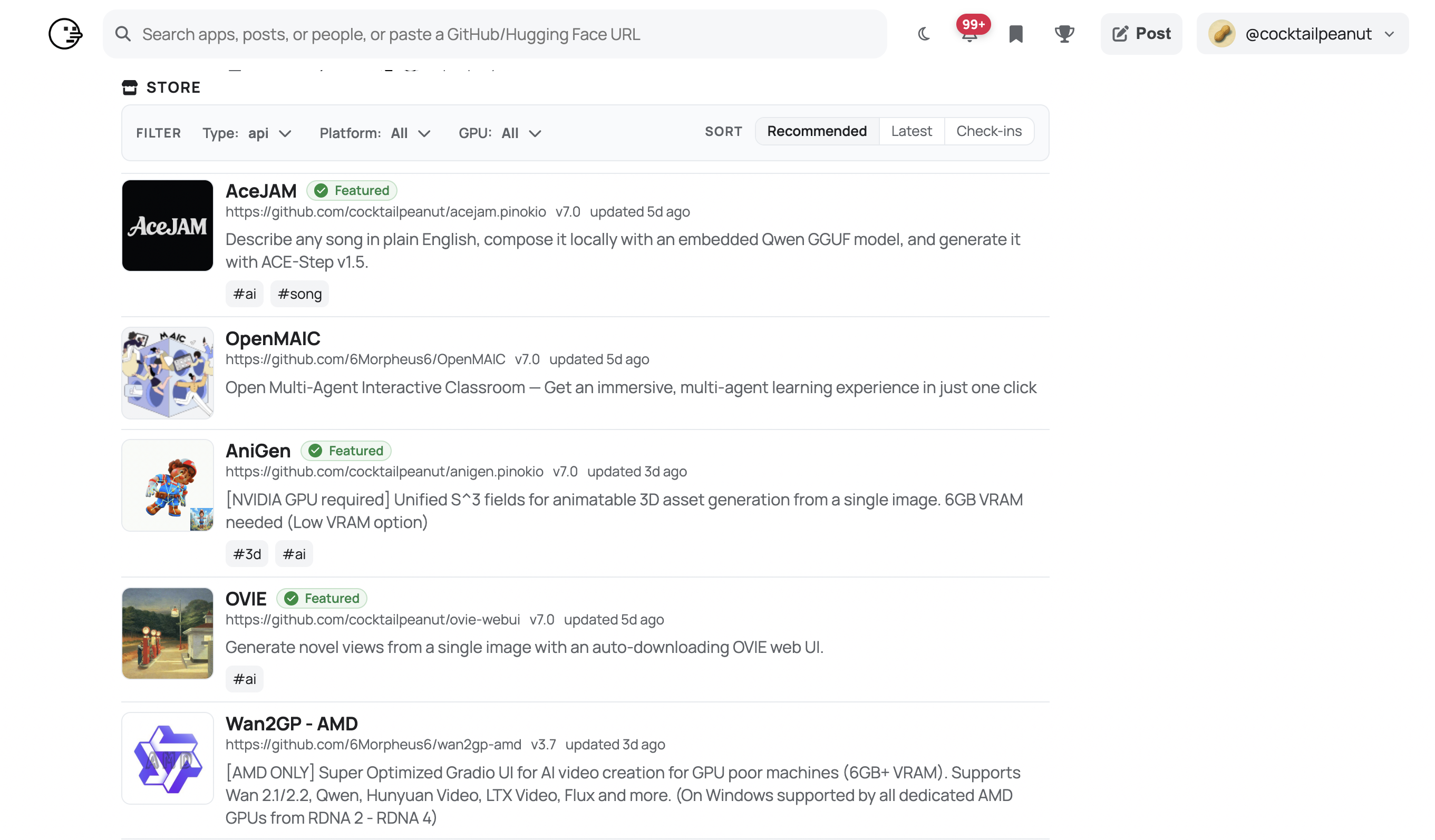
Task: Sort apps by Check-ins
Action: (990, 131)
